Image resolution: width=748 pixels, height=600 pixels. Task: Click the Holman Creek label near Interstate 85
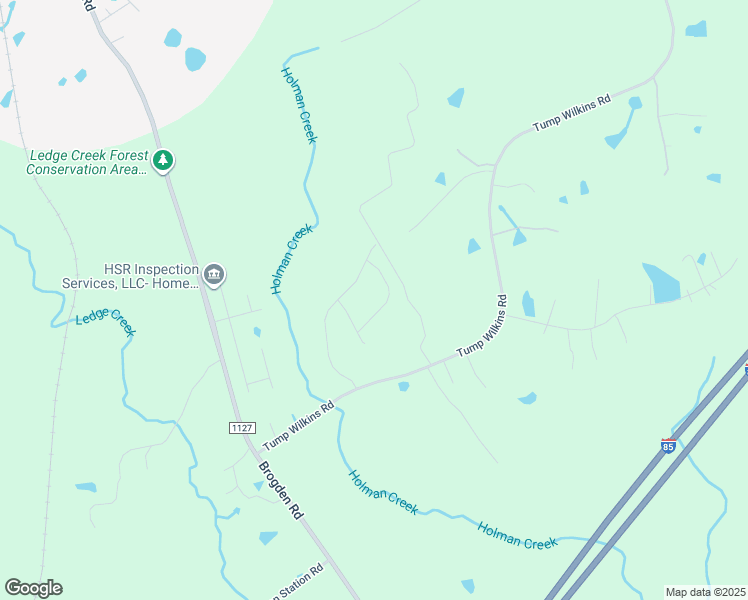click(518, 536)
